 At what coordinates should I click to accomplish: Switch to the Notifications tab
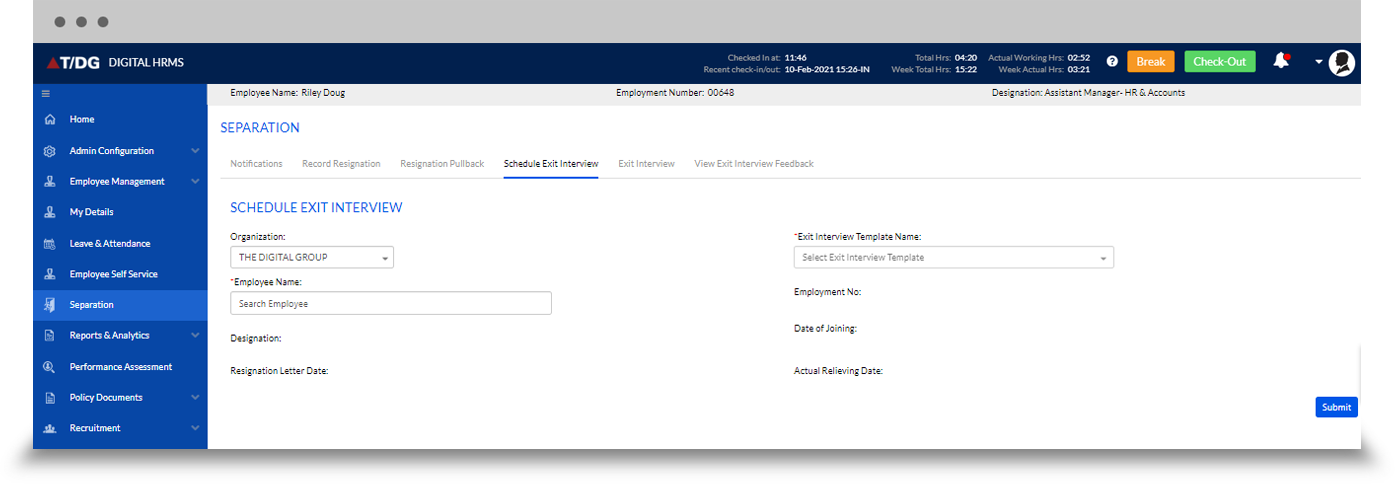pos(256,163)
